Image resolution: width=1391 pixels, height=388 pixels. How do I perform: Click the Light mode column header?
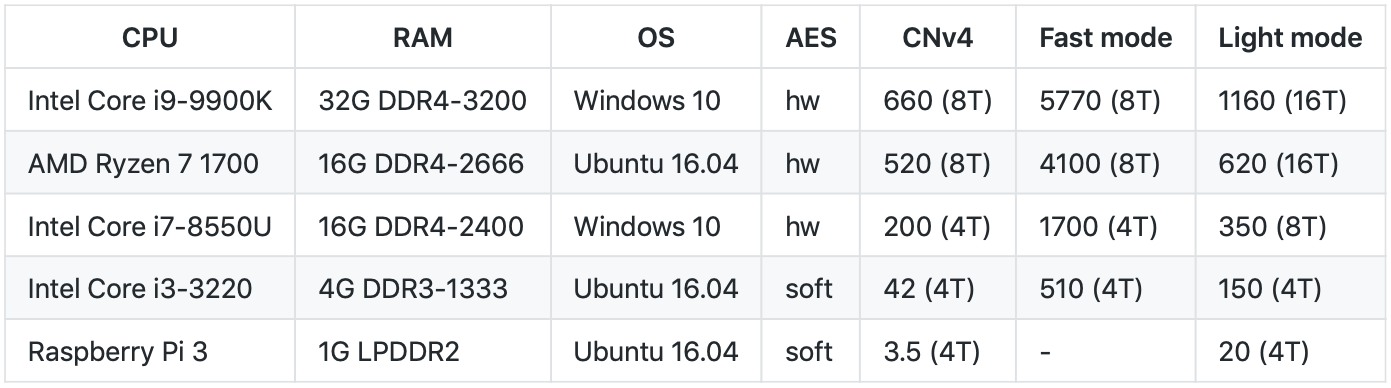coord(1290,38)
